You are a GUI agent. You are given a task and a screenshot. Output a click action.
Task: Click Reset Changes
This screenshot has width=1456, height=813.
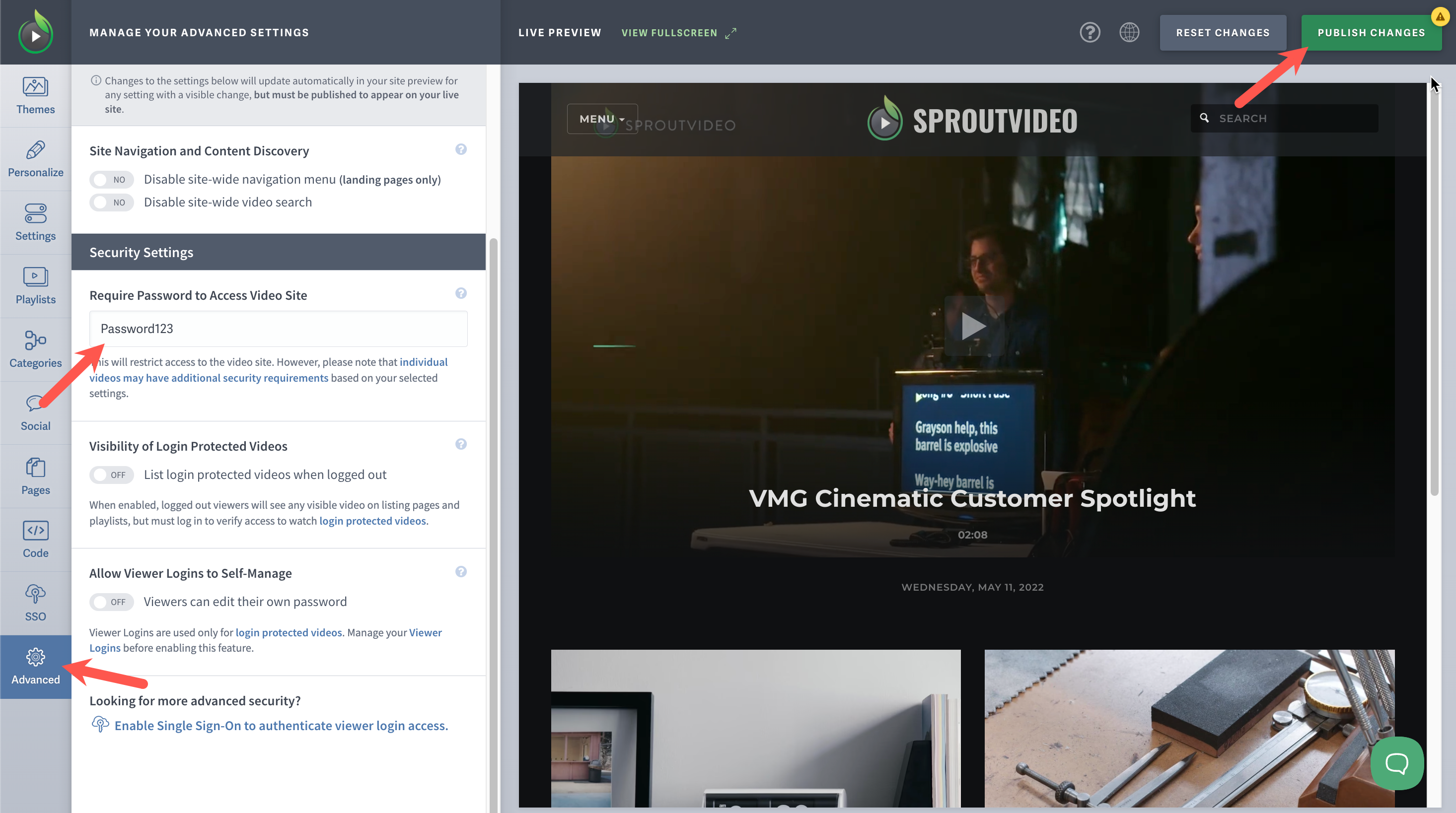[x=1223, y=32]
